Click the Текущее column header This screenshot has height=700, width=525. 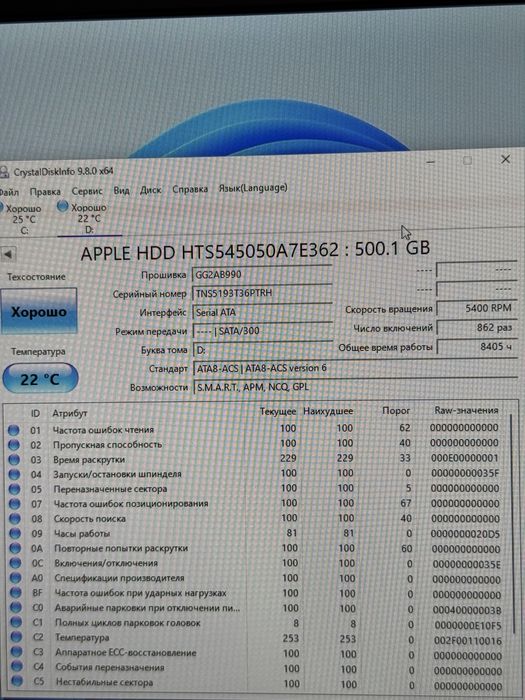coord(278,412)
